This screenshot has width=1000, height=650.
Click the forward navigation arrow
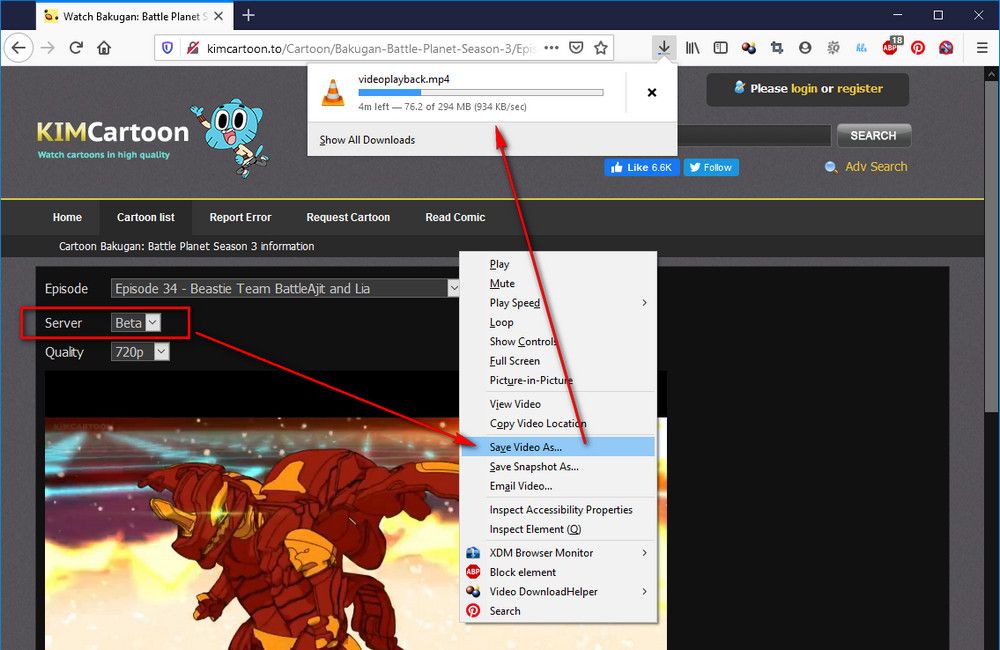tap(48, 48)
